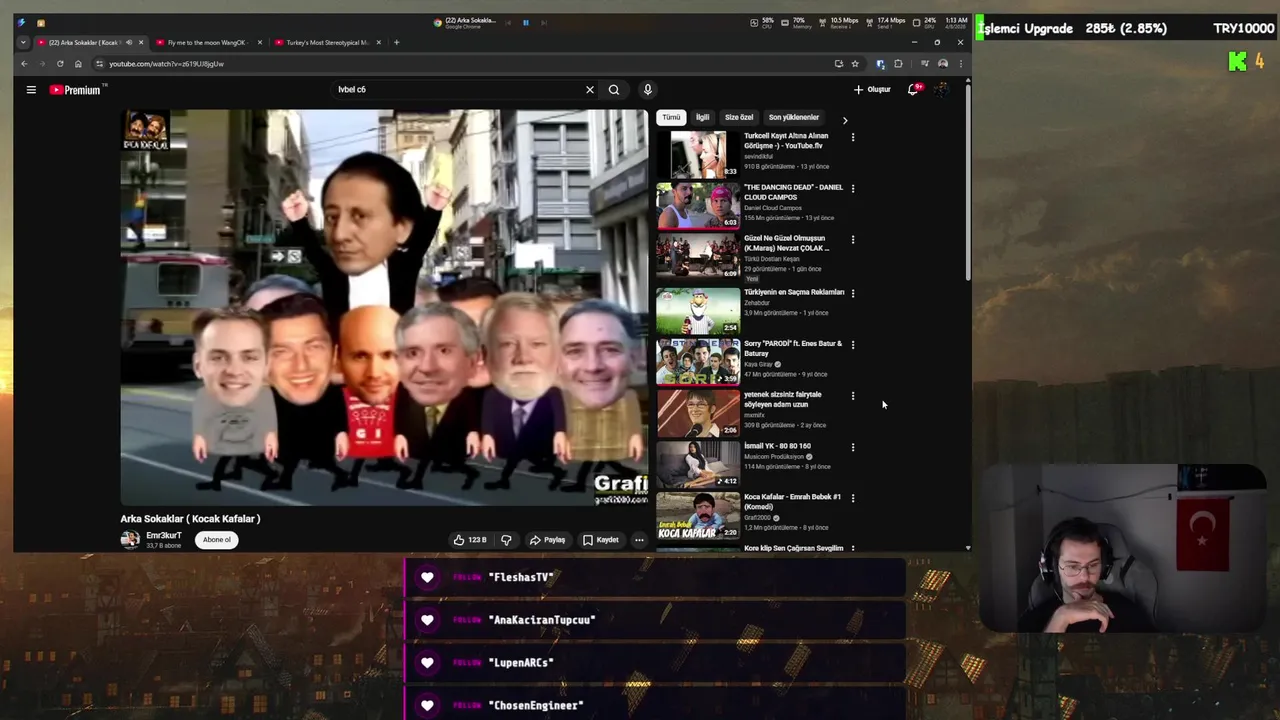The height and width of the screenshot is (720, 1280).
Task: Open Sorry PARODİ video thumbnail
Action: click(x=698, y=361)
